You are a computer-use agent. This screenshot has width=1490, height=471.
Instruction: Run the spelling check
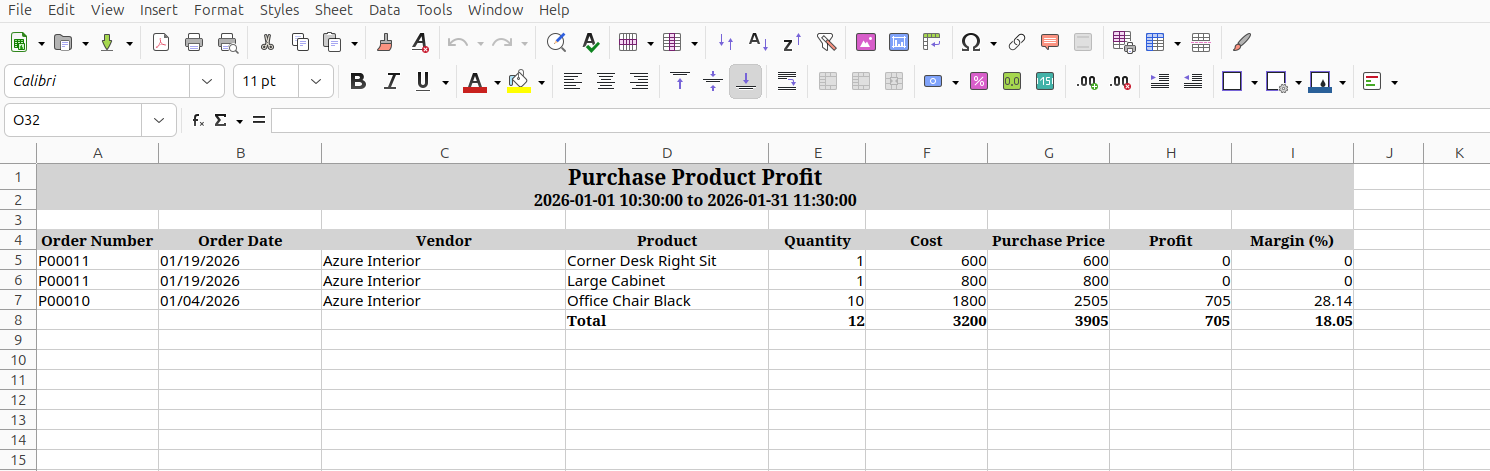pyautogui.click(x=590, y=43)
